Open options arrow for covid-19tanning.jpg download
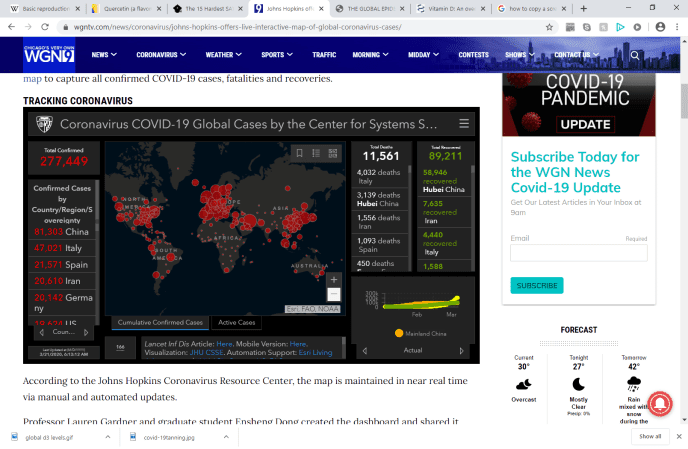 [x=226, y=437]
